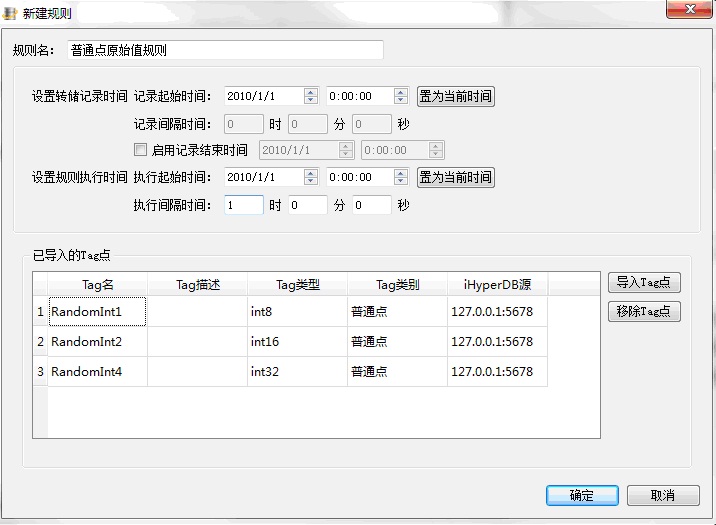The height and width of the screenshot is (525, 716).
Task: Click the Tag描述 column header
Action: (x=197, y=284)
